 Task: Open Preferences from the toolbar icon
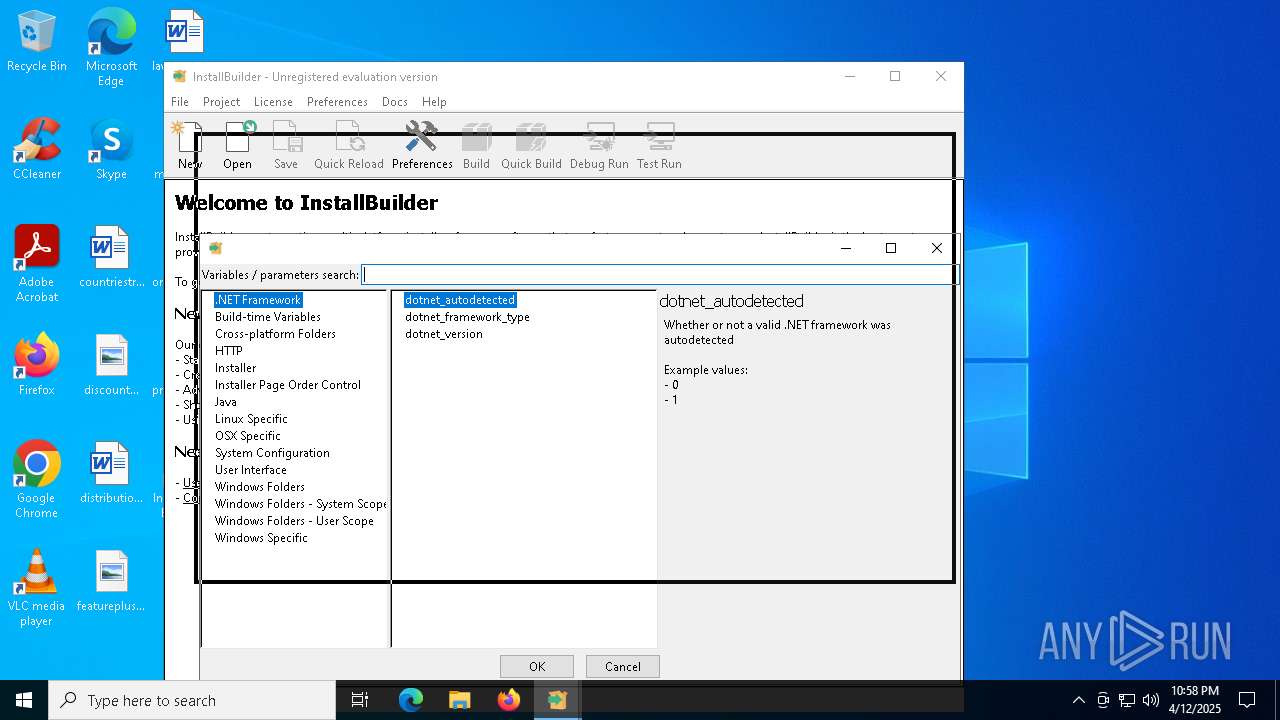point(422,146)
